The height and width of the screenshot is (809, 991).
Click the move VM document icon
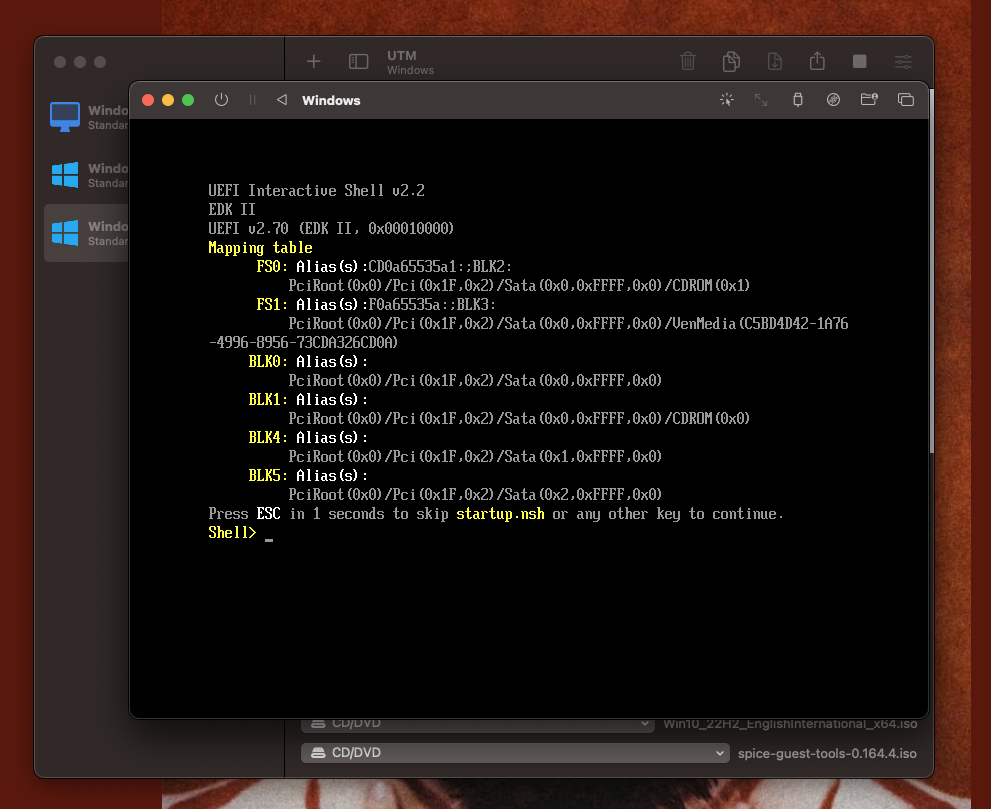point(774,61)
